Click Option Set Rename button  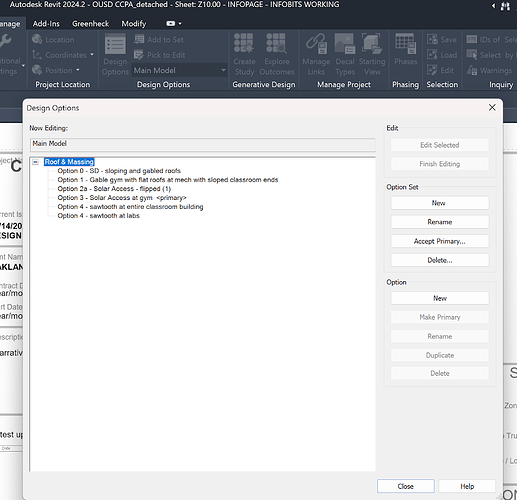[x=440, y=222]
